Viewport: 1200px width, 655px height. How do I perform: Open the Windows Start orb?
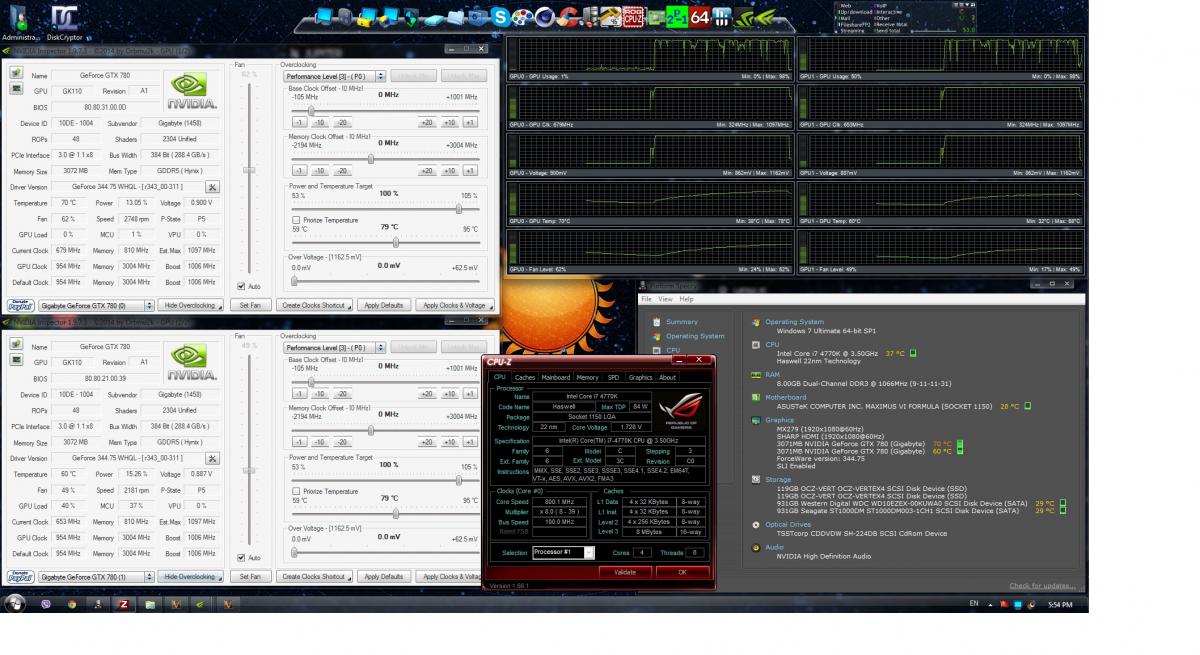pyautogui.click(x=15, y=603)
